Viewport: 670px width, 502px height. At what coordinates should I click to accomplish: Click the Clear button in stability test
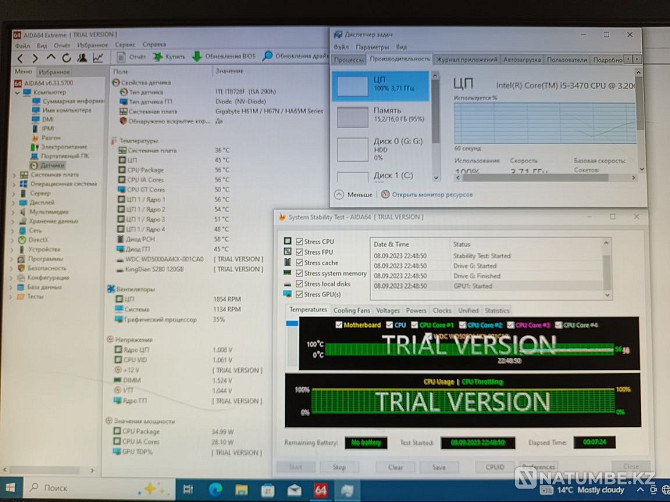click(x=395, y=467)
